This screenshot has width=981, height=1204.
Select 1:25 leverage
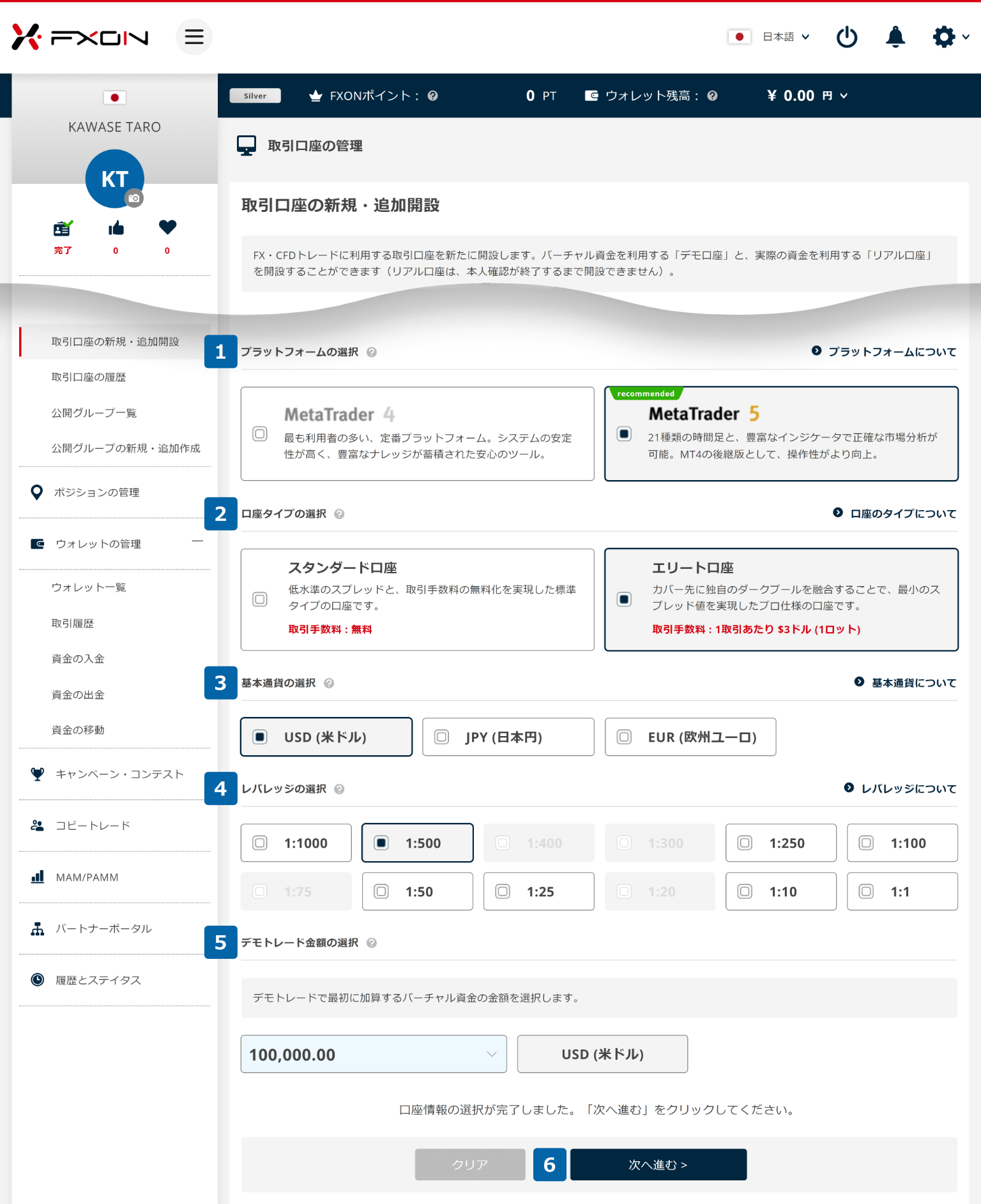click(539, 891)
